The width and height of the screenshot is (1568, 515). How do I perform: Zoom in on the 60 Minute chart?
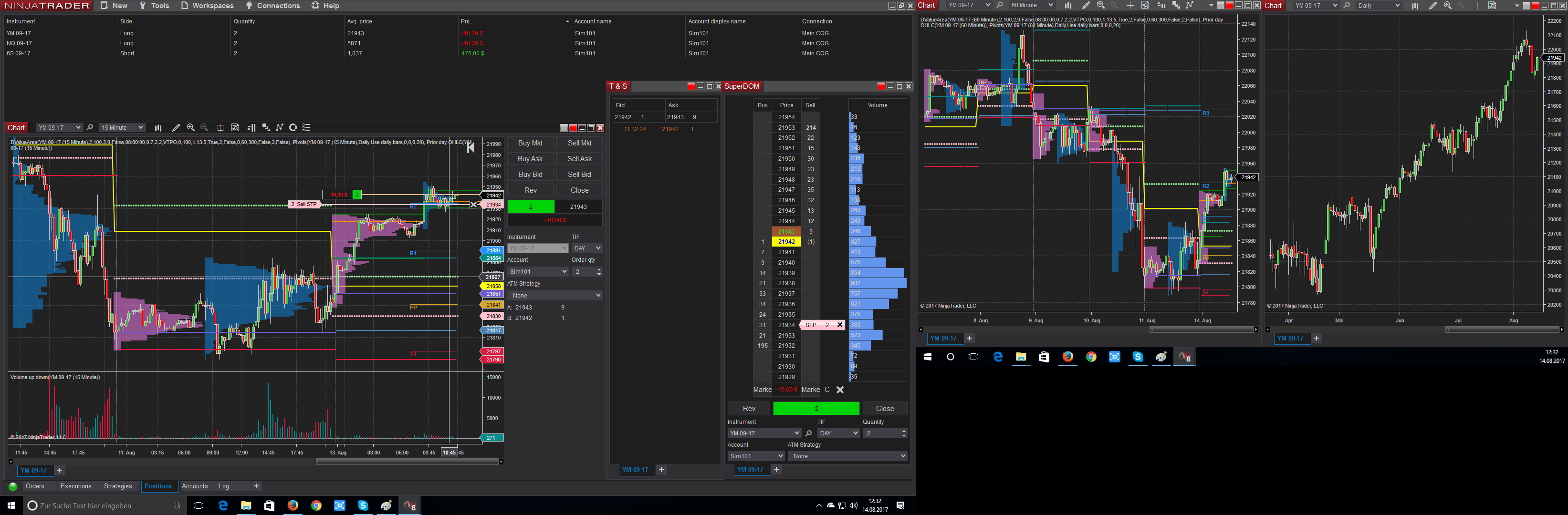(1100, 5)
